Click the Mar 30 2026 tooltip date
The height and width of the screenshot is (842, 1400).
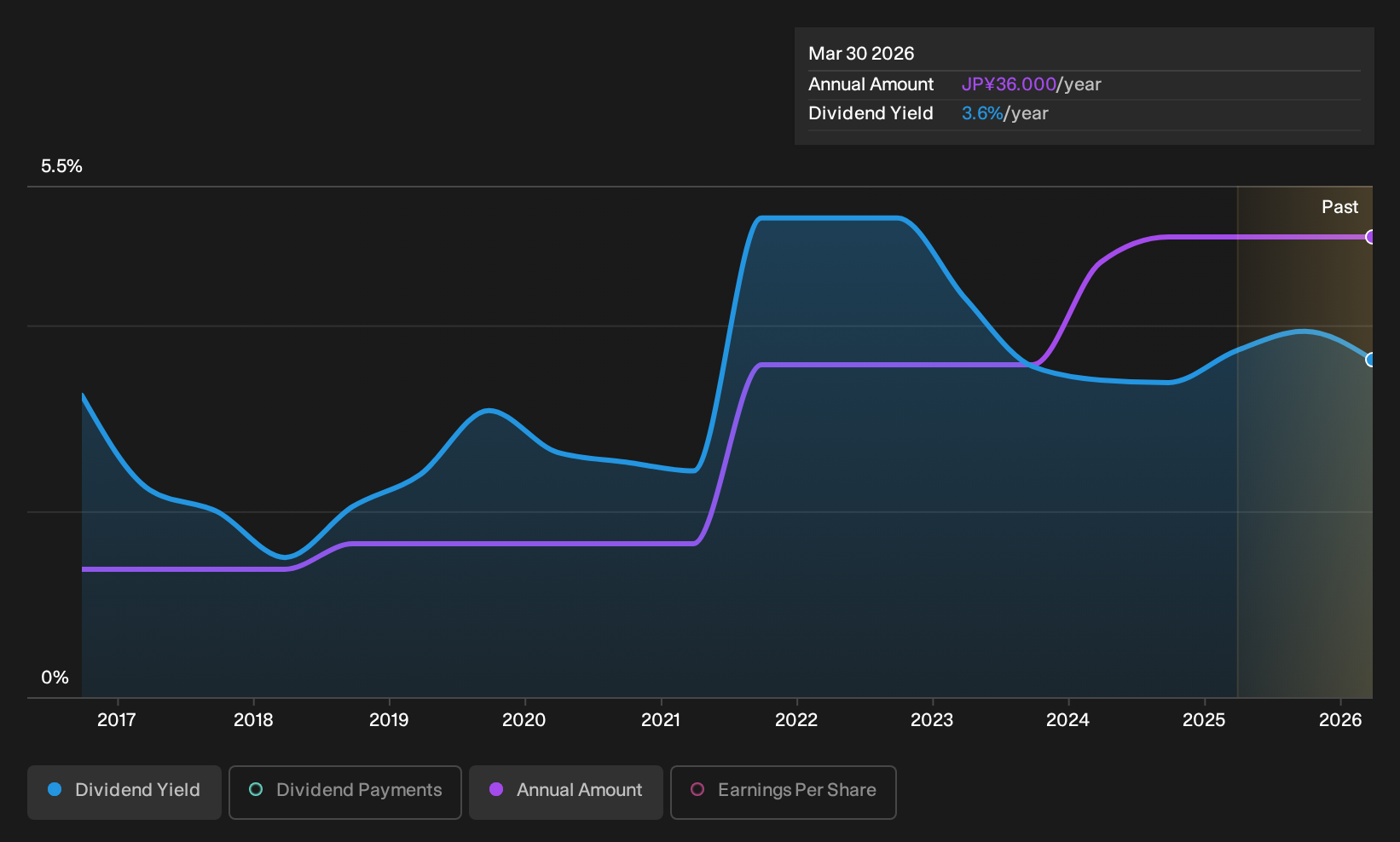tap(861, 54)
